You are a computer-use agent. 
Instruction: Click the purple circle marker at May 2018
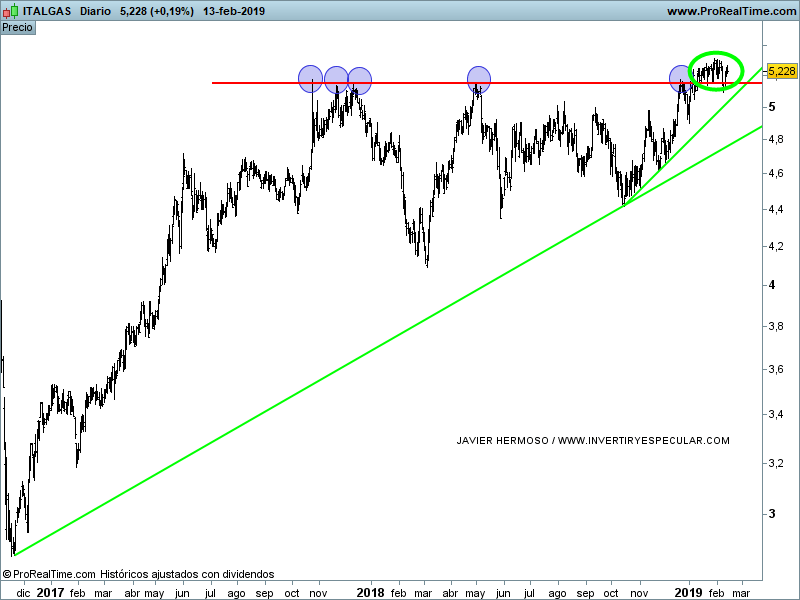click(479, 78)
